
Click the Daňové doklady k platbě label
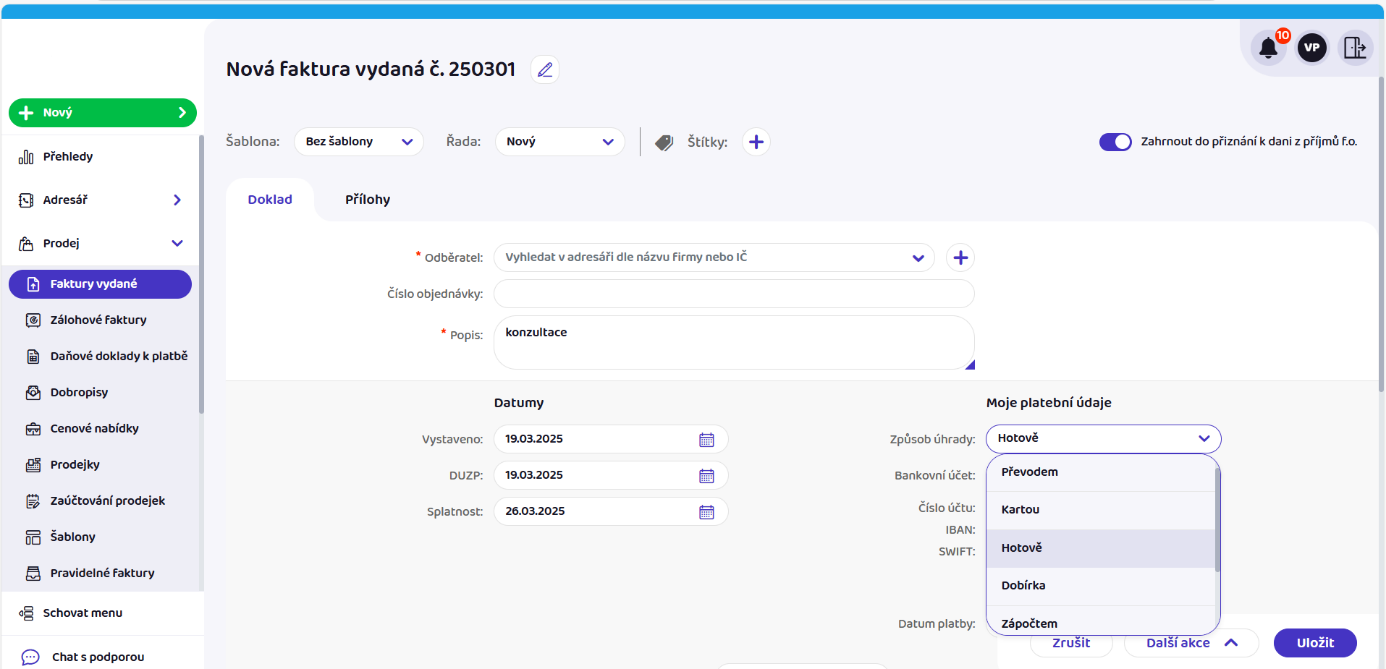tap(119, 356)
